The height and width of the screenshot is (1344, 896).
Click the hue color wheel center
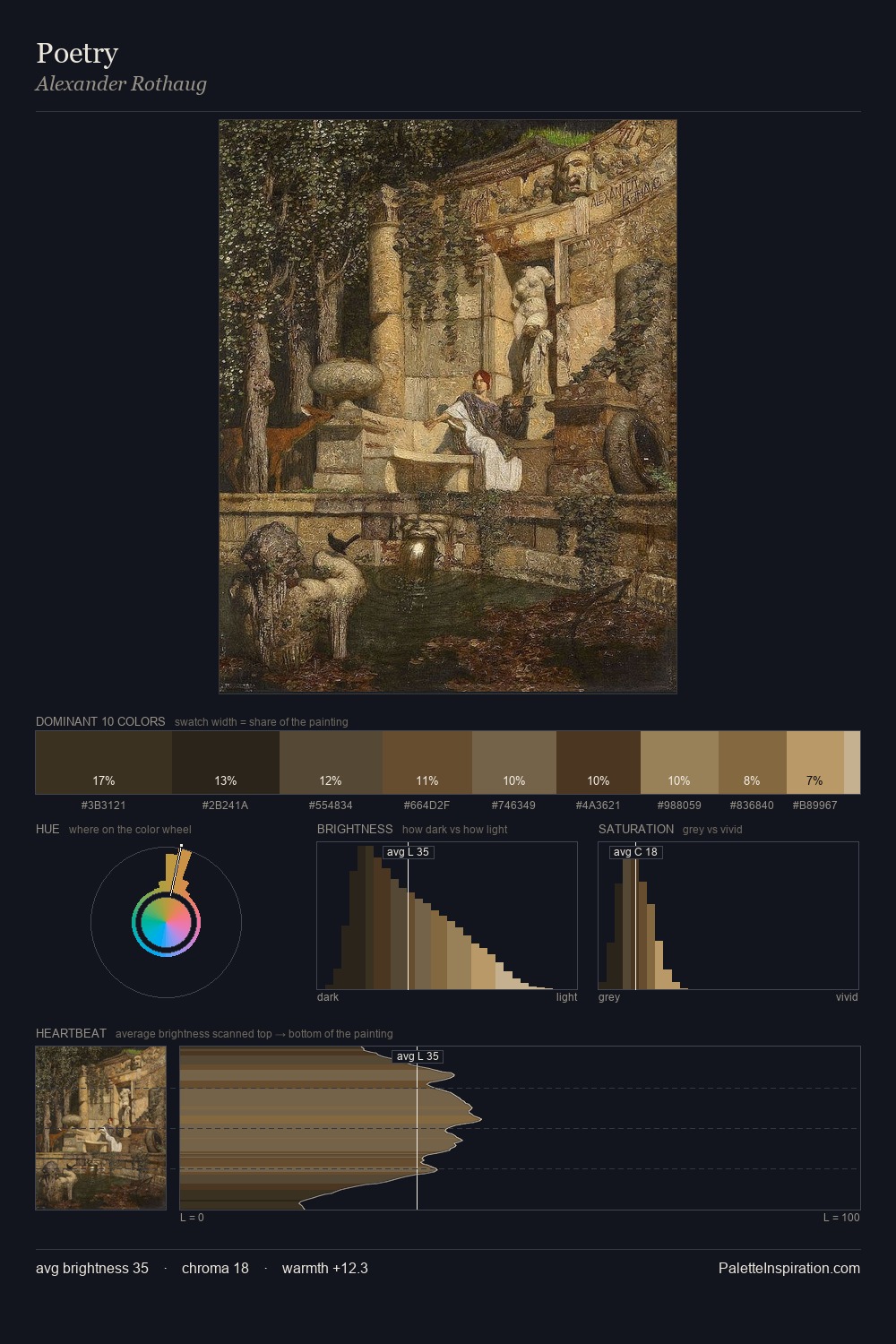click(x=166, y=922)
